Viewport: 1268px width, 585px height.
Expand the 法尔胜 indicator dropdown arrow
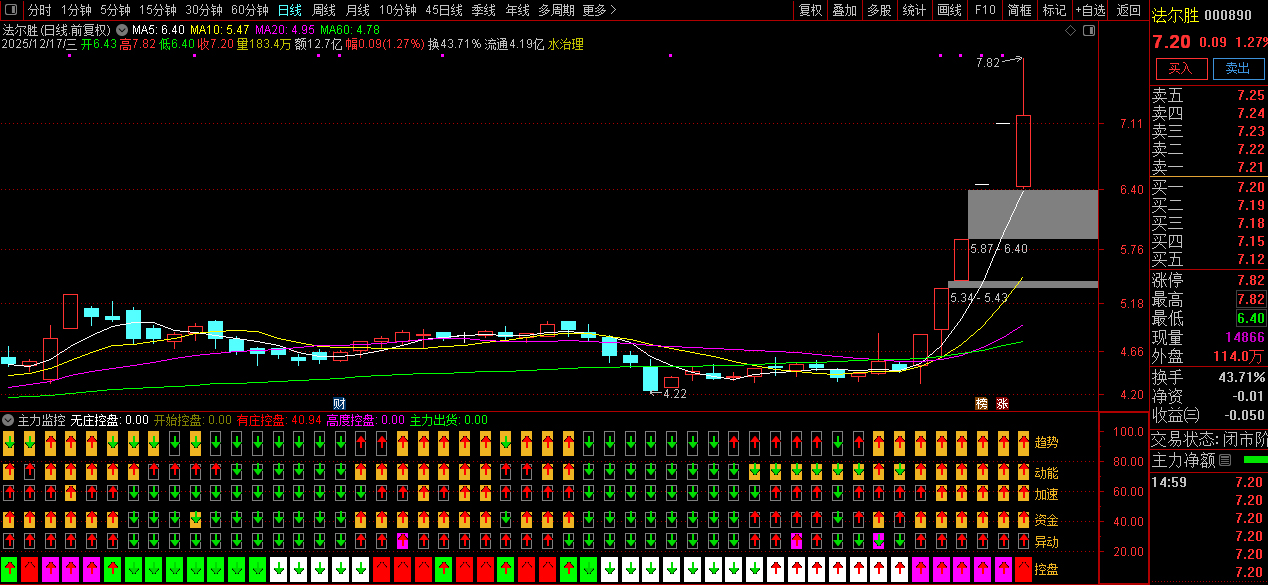(122, 30)
